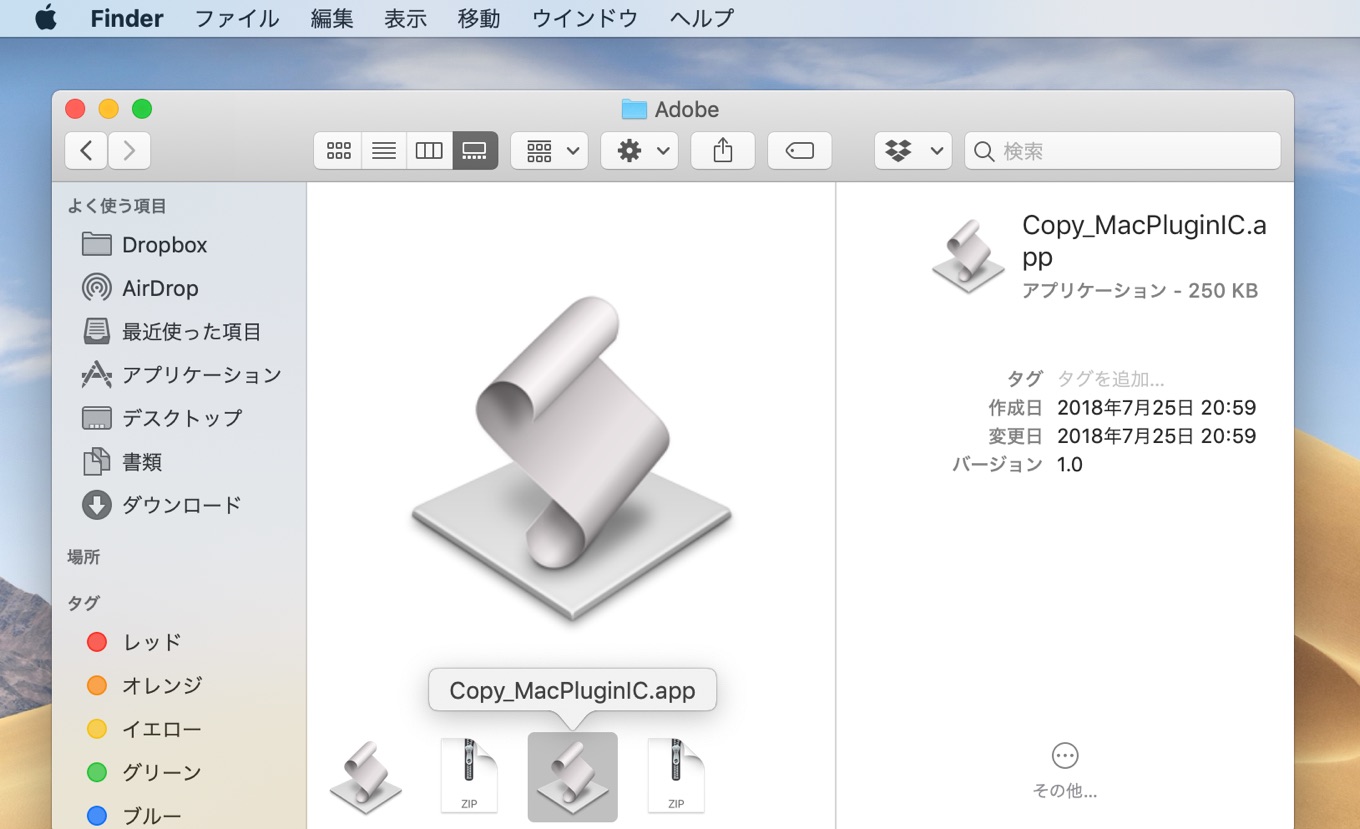Select the first ZIP file thumbnail
Screen dimensions: 1360x829
(469, 777)
